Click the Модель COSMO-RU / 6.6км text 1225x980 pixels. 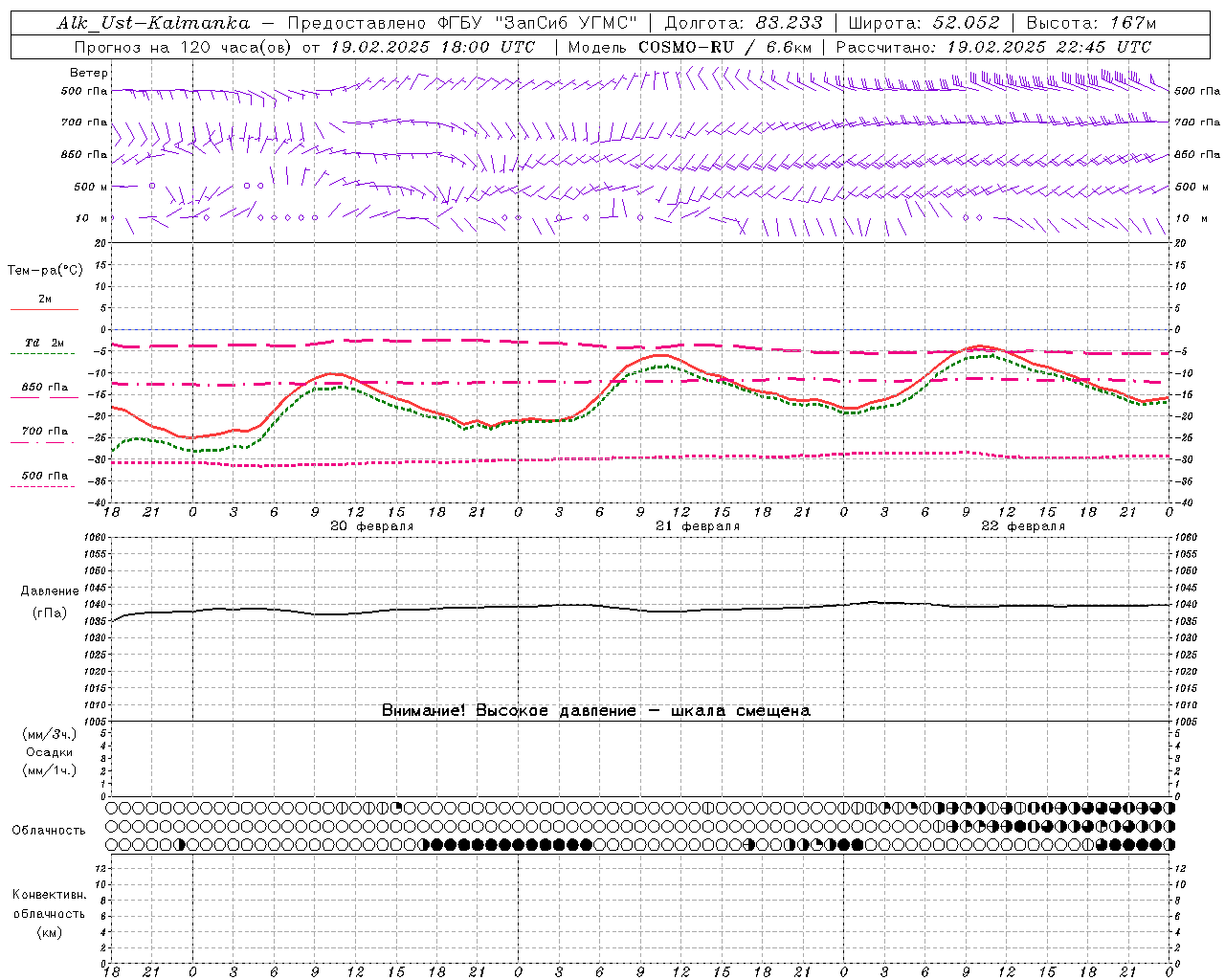click(690, 47)
